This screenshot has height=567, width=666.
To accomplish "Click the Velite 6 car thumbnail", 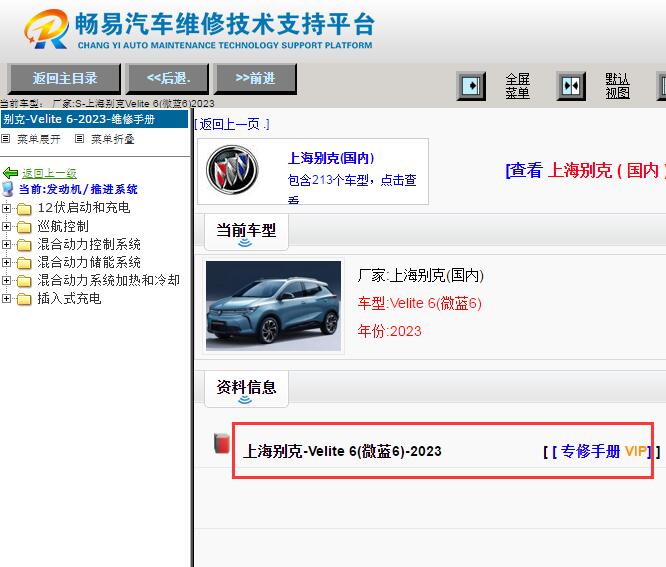I will coord(273,306).
